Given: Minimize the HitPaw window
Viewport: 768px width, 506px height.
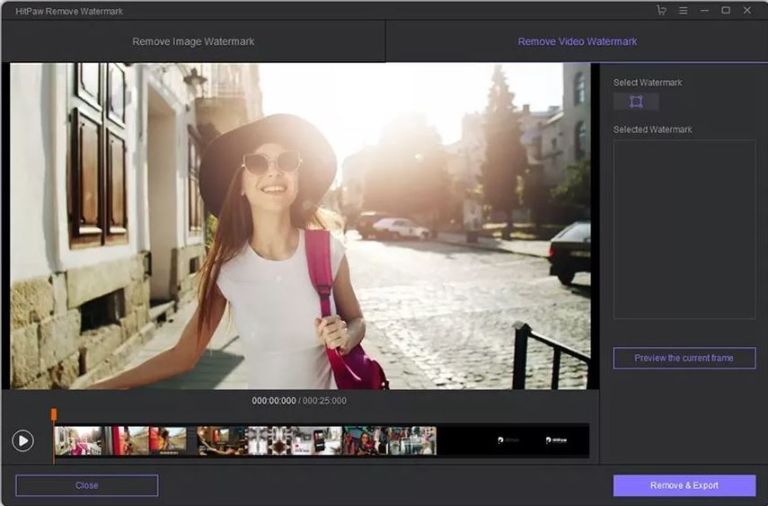Looking at the screenshot, I should tap(704, 10).
